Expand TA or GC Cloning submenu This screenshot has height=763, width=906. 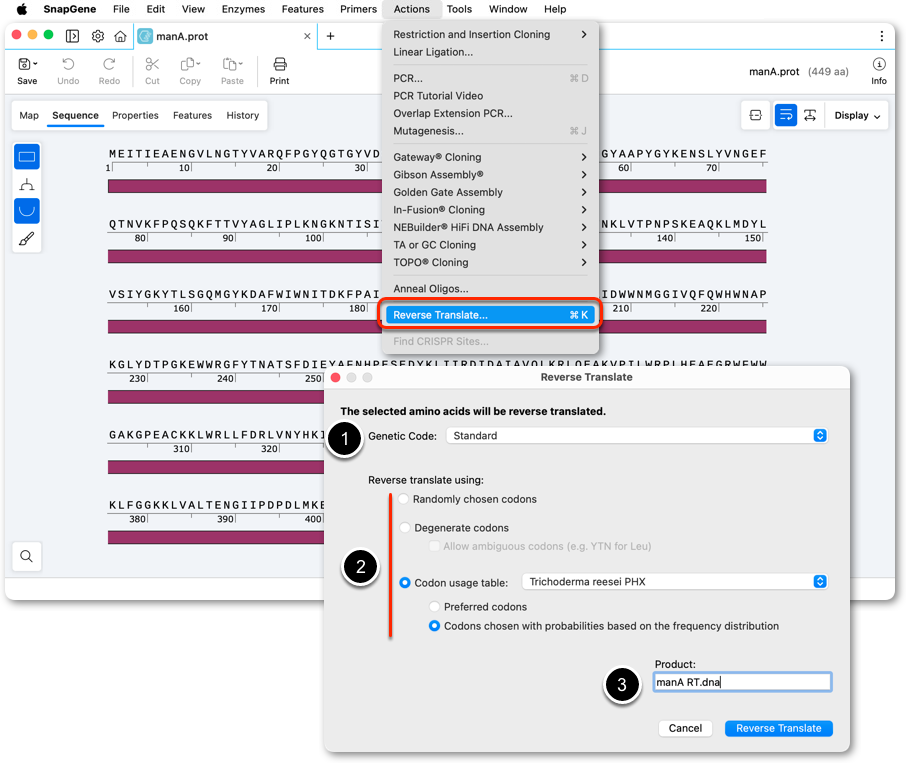tap(490, 245)
